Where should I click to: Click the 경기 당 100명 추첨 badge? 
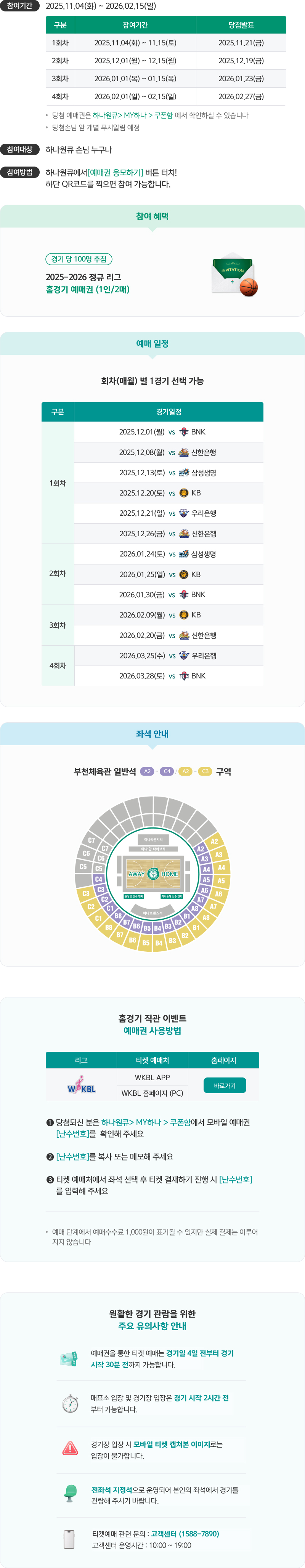coord(79,259)
